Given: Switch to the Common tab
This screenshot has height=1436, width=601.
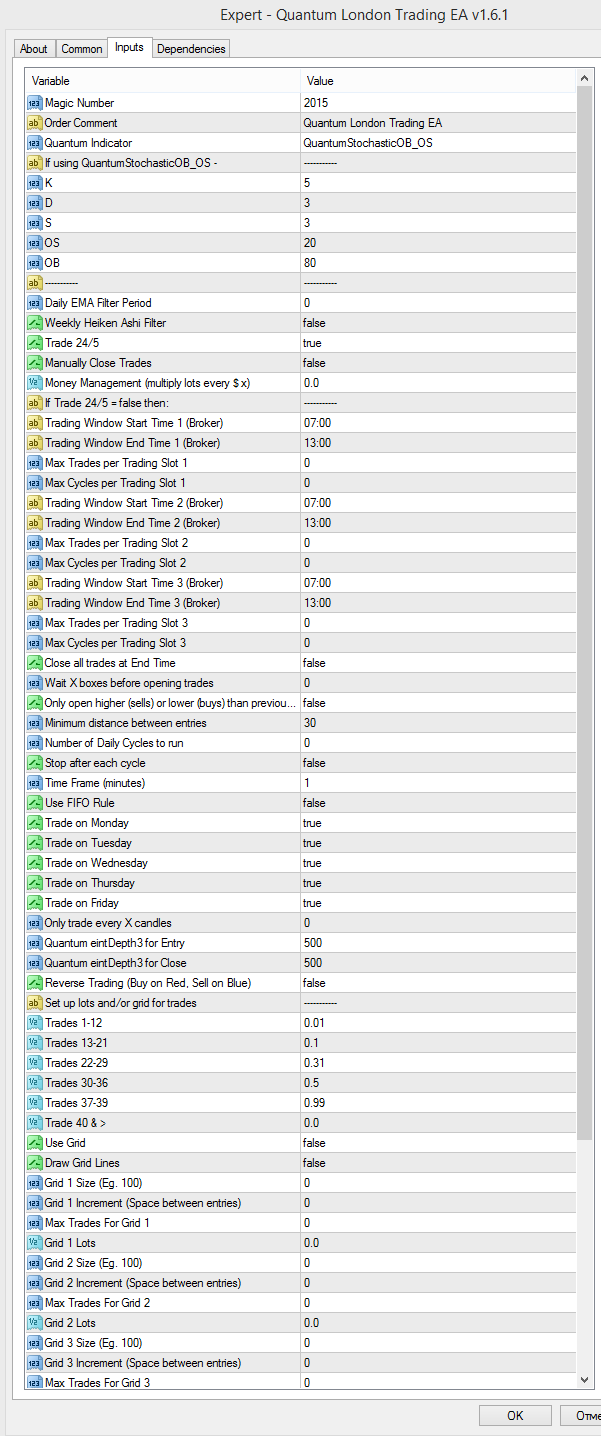Looking at the screenshot, I should coord(81,49).
